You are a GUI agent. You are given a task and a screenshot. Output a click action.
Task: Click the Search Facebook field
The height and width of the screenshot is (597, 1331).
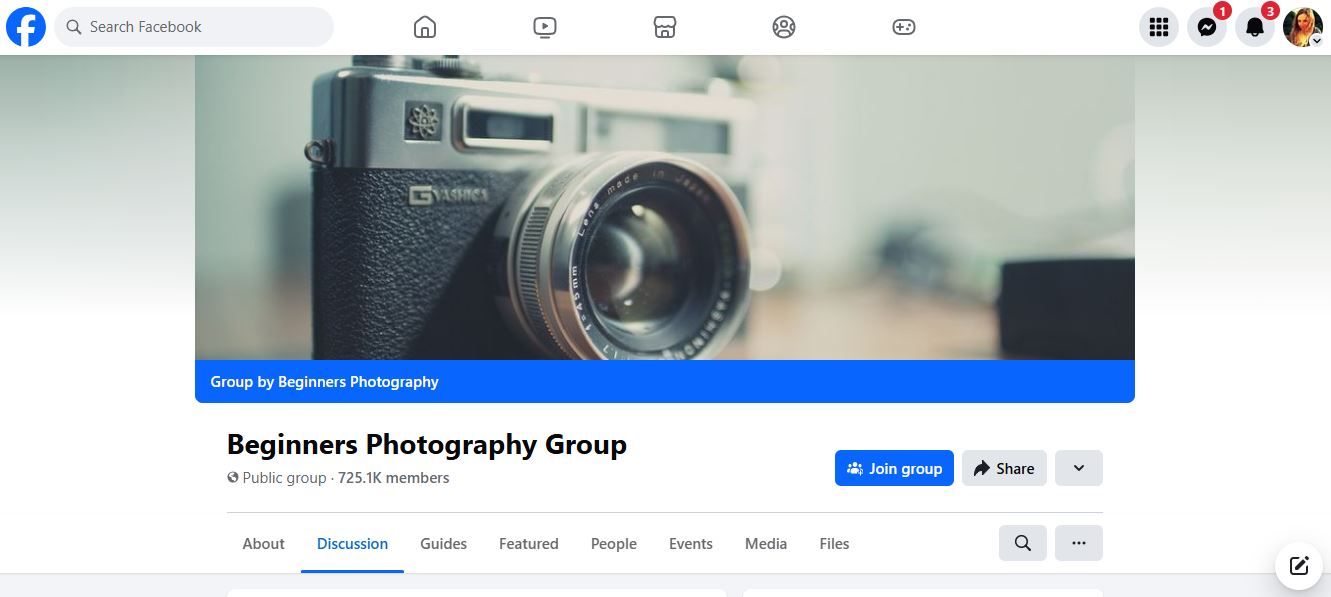[193, 27]
